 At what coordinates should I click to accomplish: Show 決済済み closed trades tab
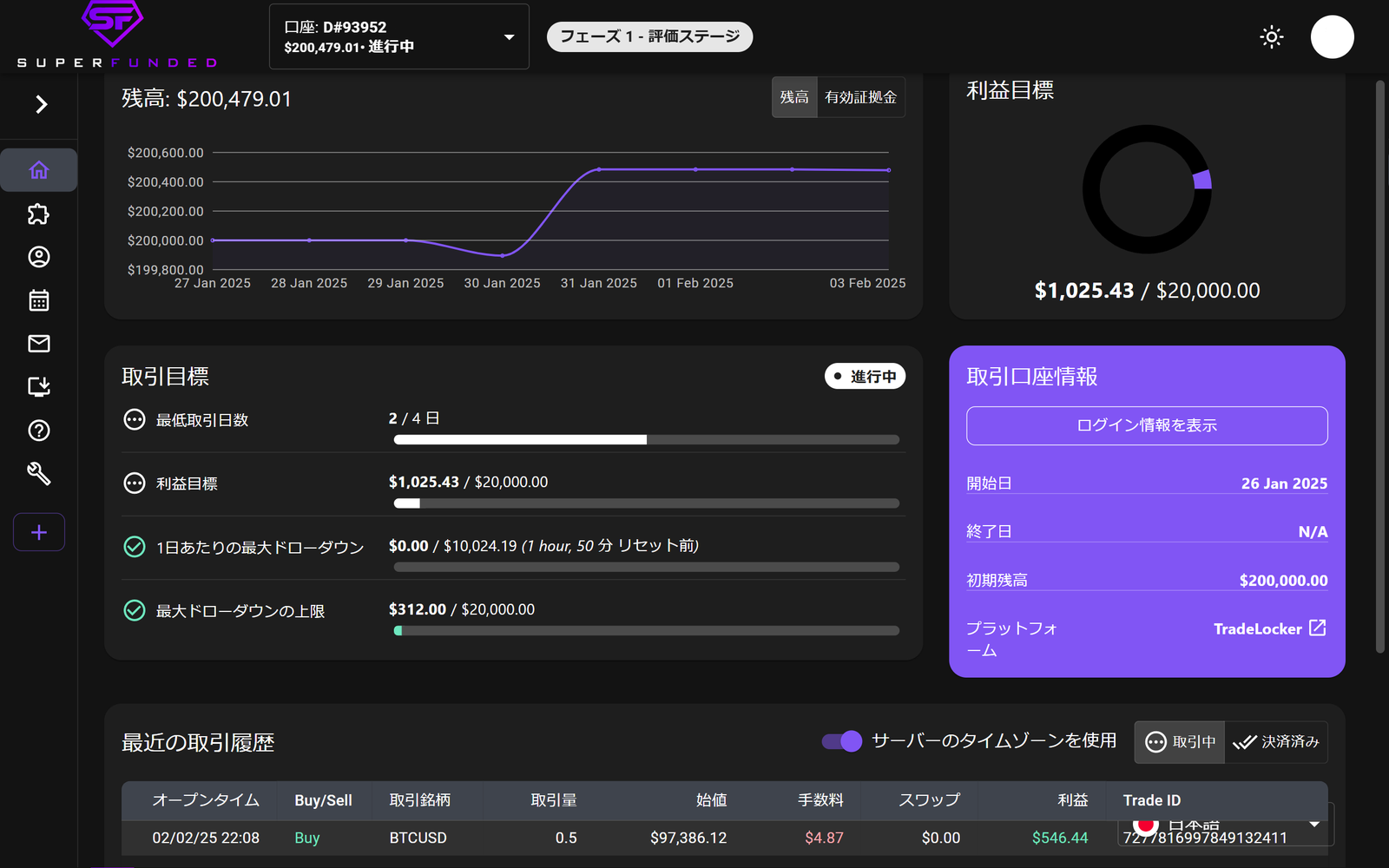1276,742
